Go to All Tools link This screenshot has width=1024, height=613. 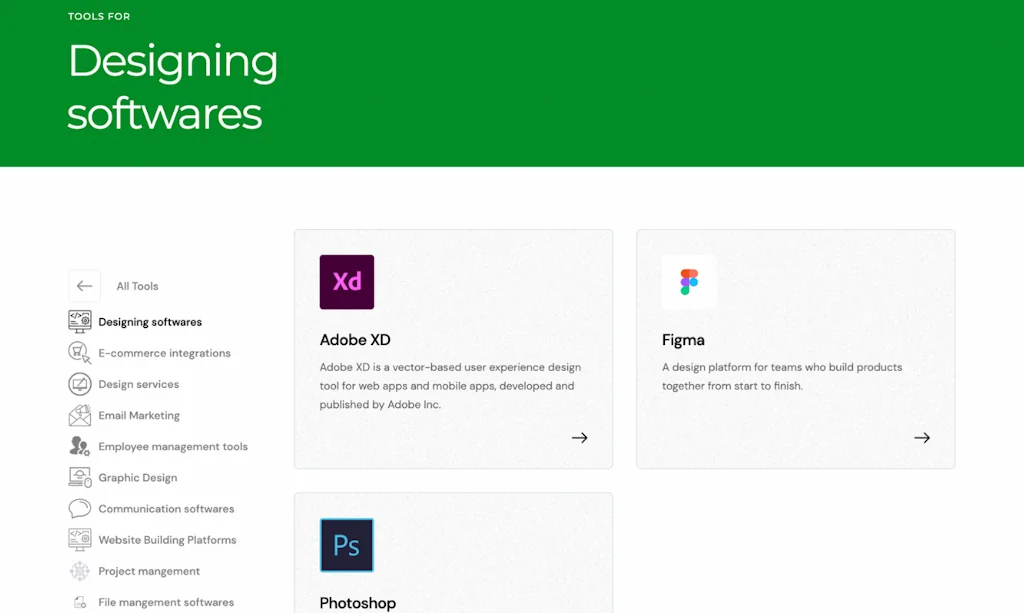click(137, 286)
